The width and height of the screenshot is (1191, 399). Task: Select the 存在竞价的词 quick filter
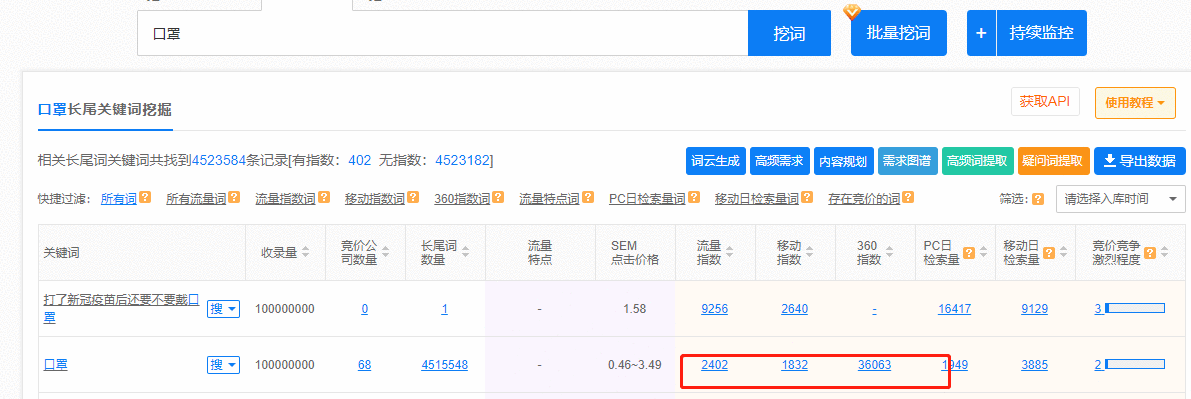(864, 199)
